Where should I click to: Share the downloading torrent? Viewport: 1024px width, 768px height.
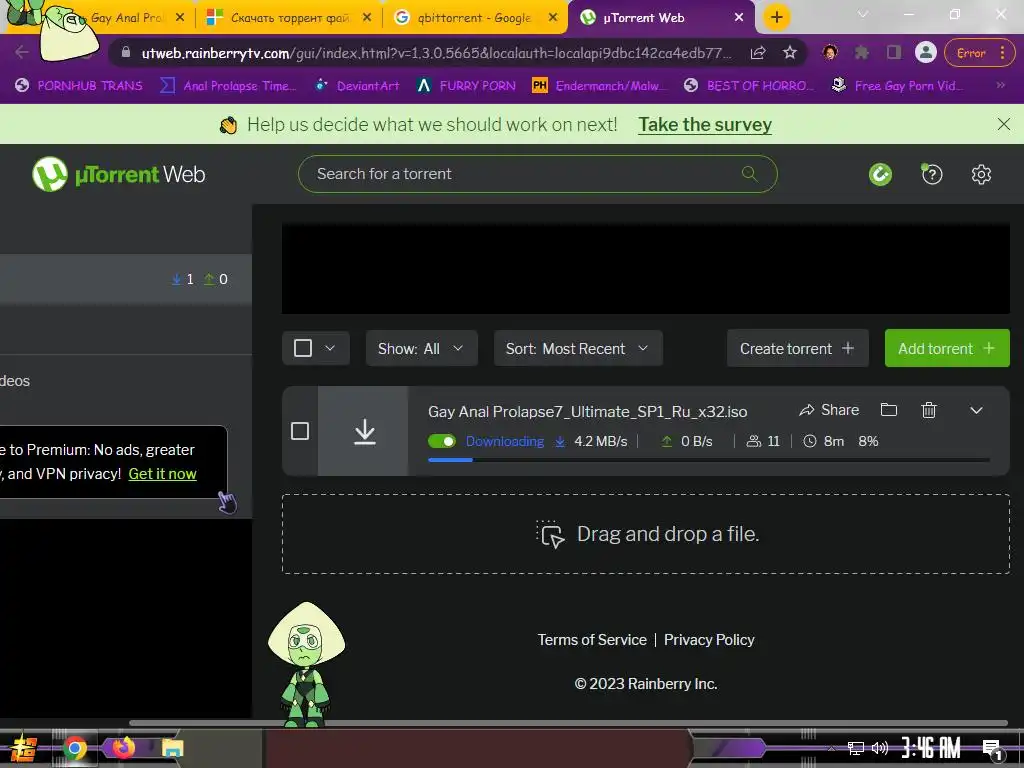(829, 409)
